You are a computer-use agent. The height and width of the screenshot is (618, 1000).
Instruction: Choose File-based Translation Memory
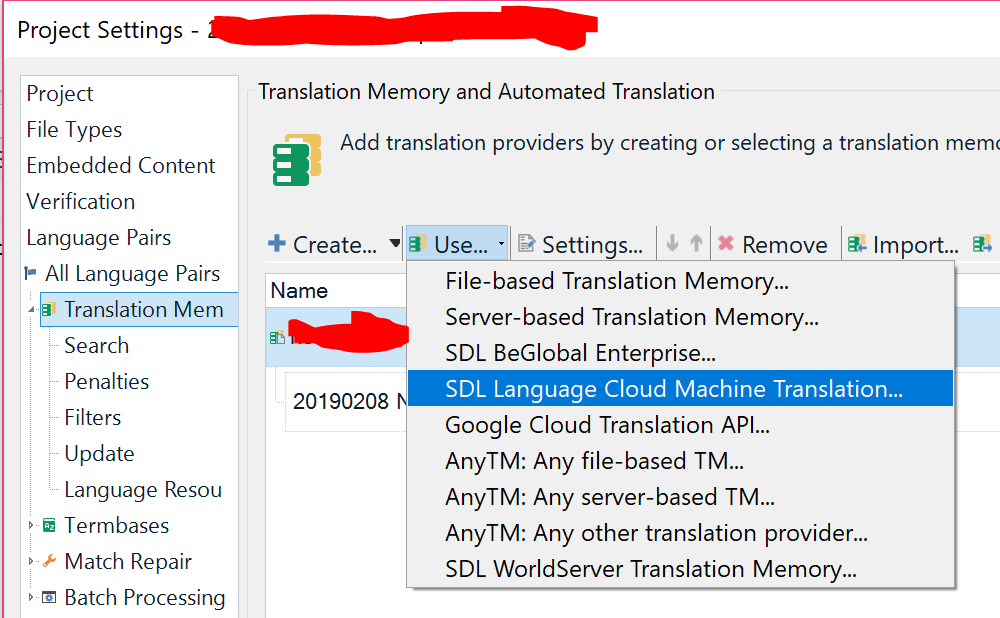(680, 281)
